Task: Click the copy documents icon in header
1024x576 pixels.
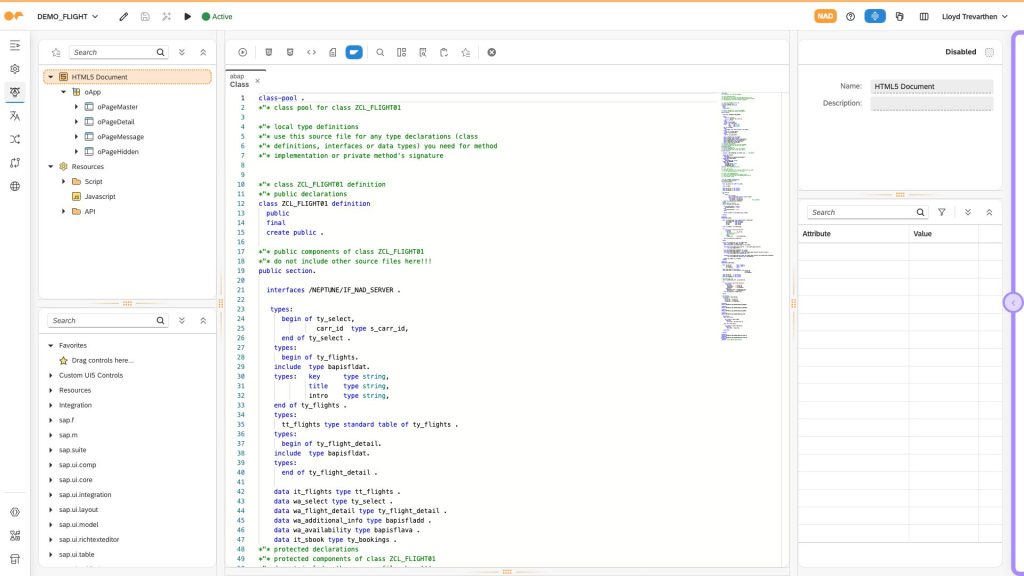Action: [x=899, y=16]
